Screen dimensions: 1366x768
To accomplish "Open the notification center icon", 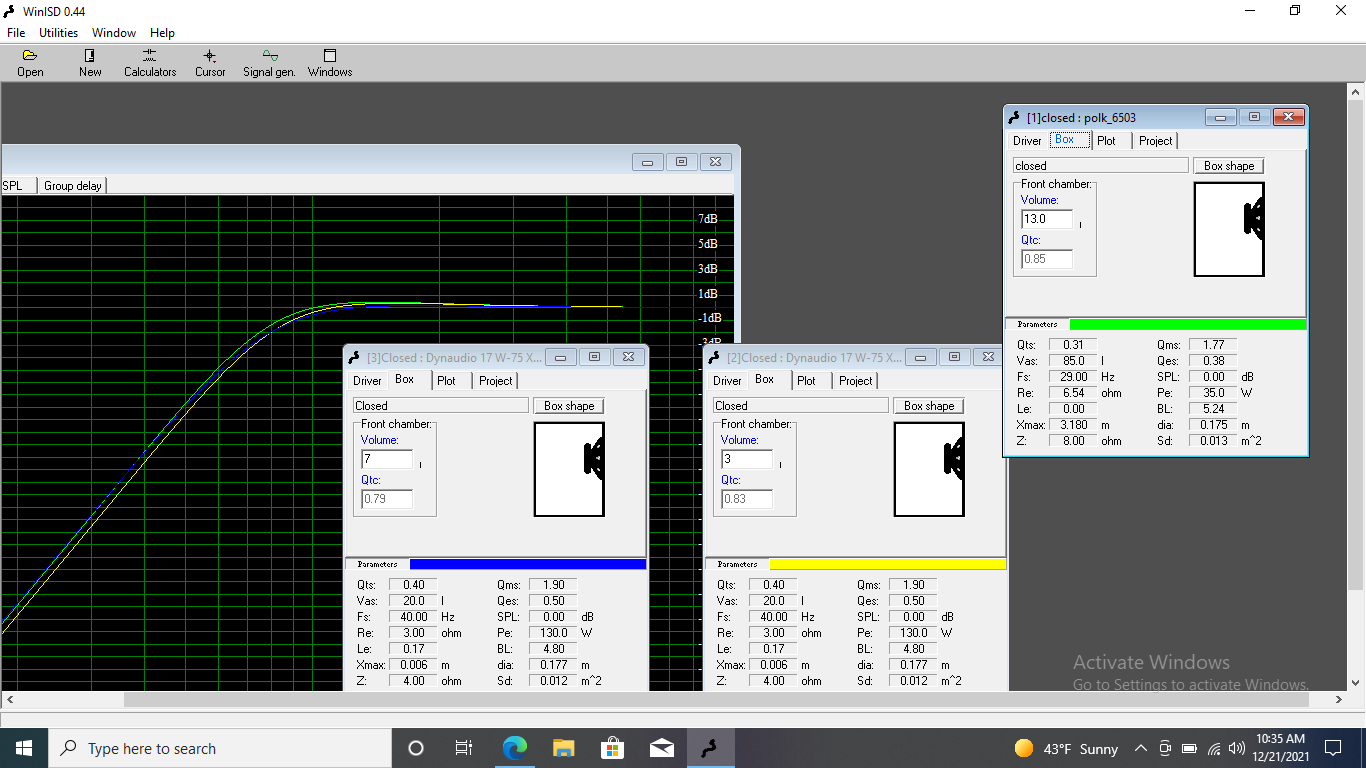I will pos(1332,748).
